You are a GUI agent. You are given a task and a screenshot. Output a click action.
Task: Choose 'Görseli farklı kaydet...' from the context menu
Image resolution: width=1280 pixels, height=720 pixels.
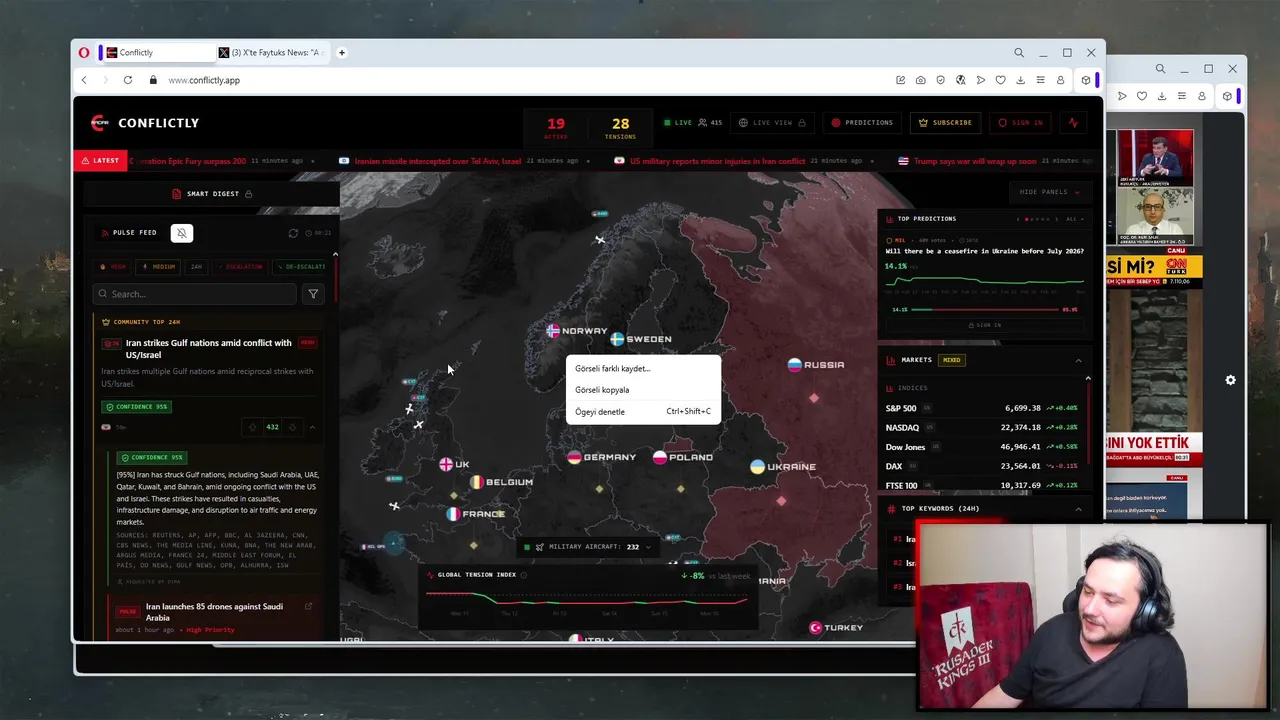(x=643, y=369)
